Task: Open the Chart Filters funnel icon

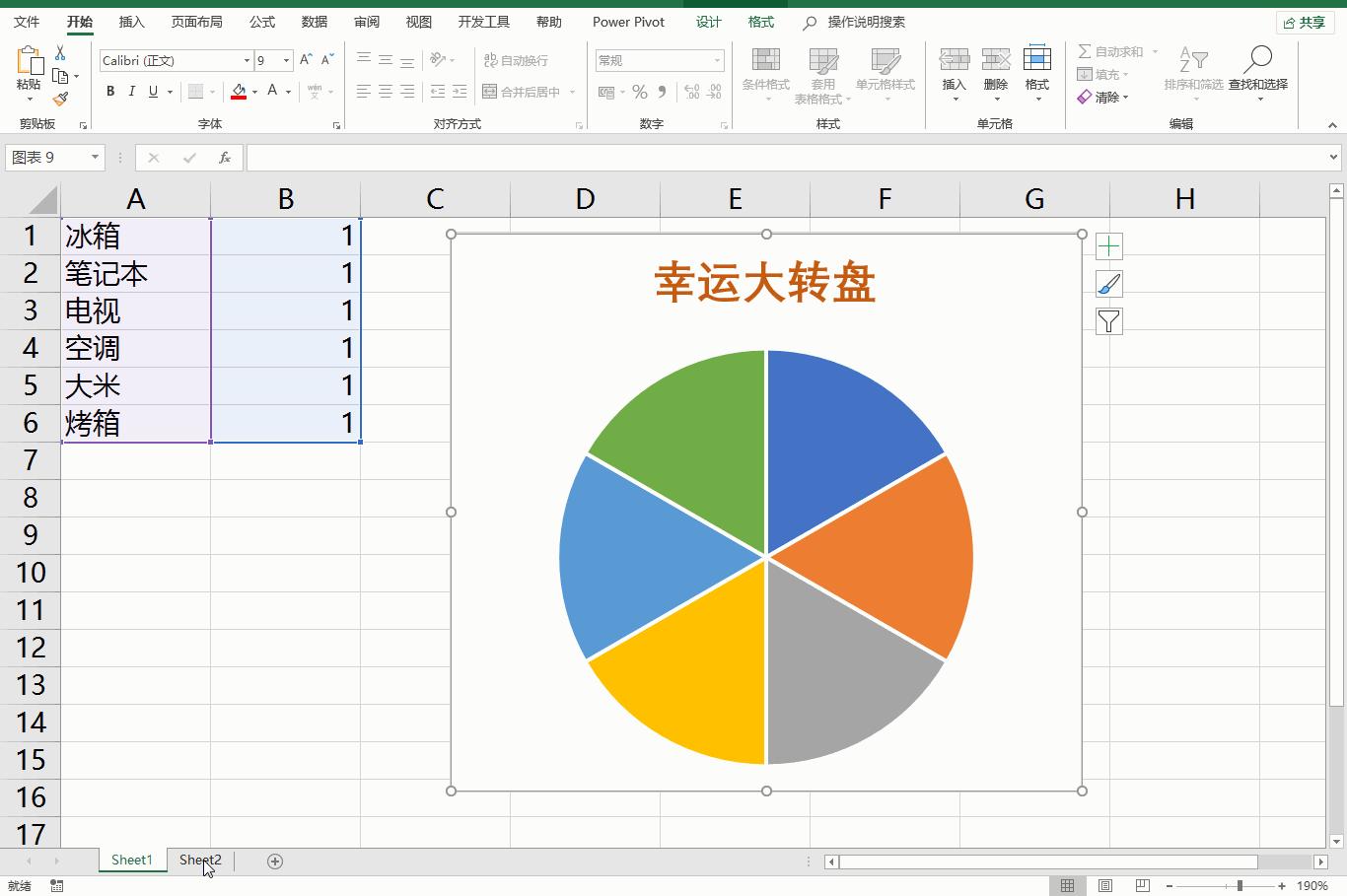Action: click(1108, 320)
